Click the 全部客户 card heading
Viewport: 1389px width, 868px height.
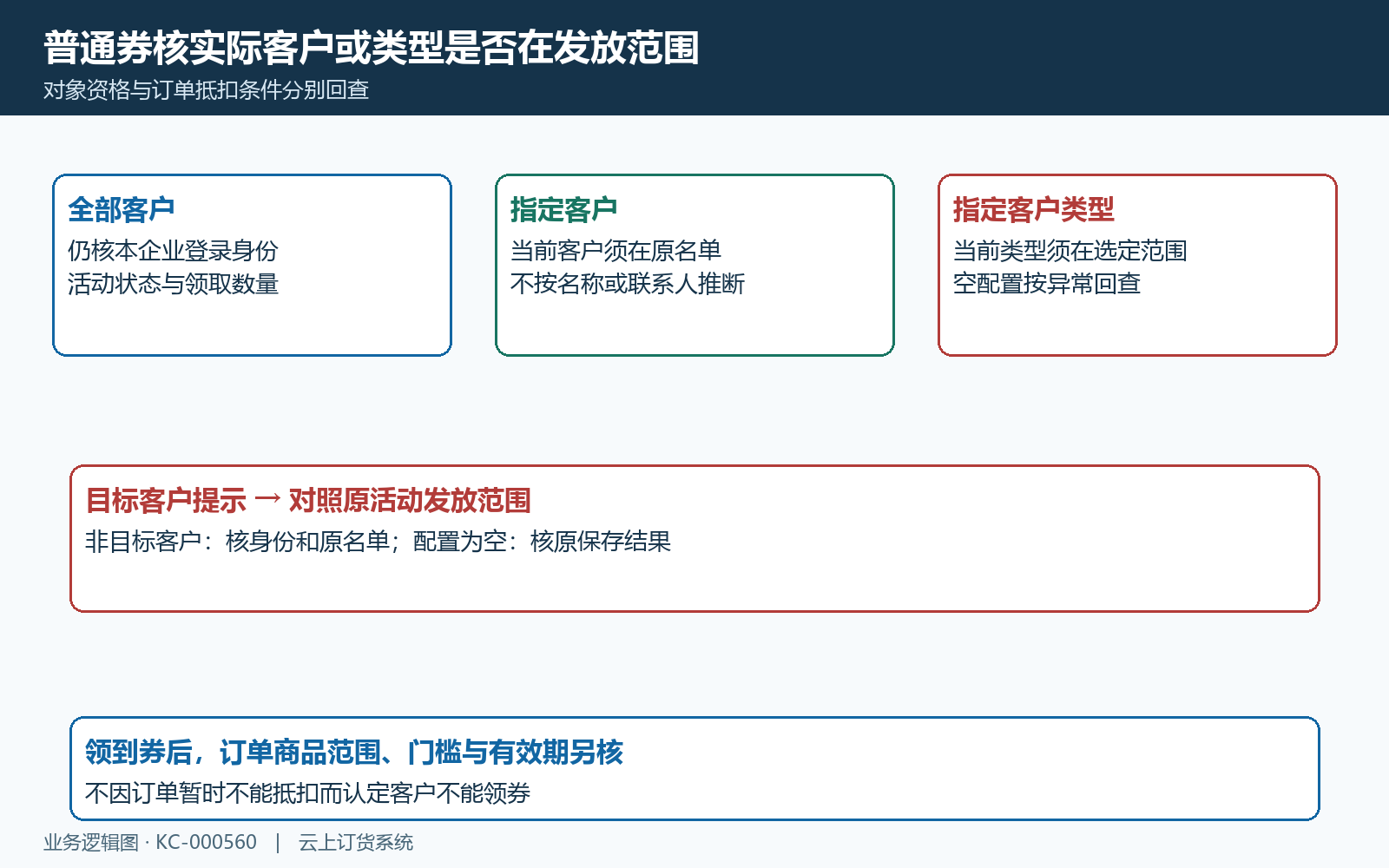coord(122,209)
